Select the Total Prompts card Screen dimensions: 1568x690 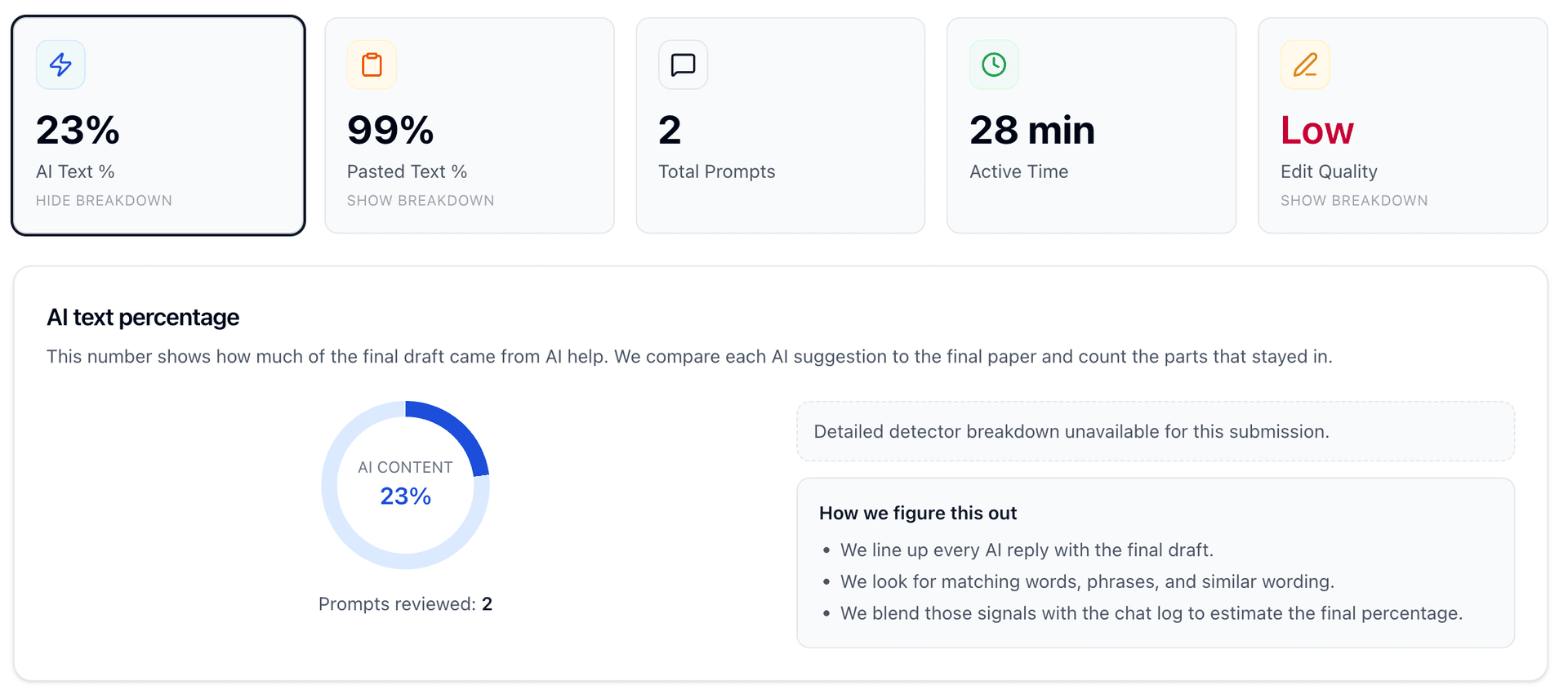(780, 124)
